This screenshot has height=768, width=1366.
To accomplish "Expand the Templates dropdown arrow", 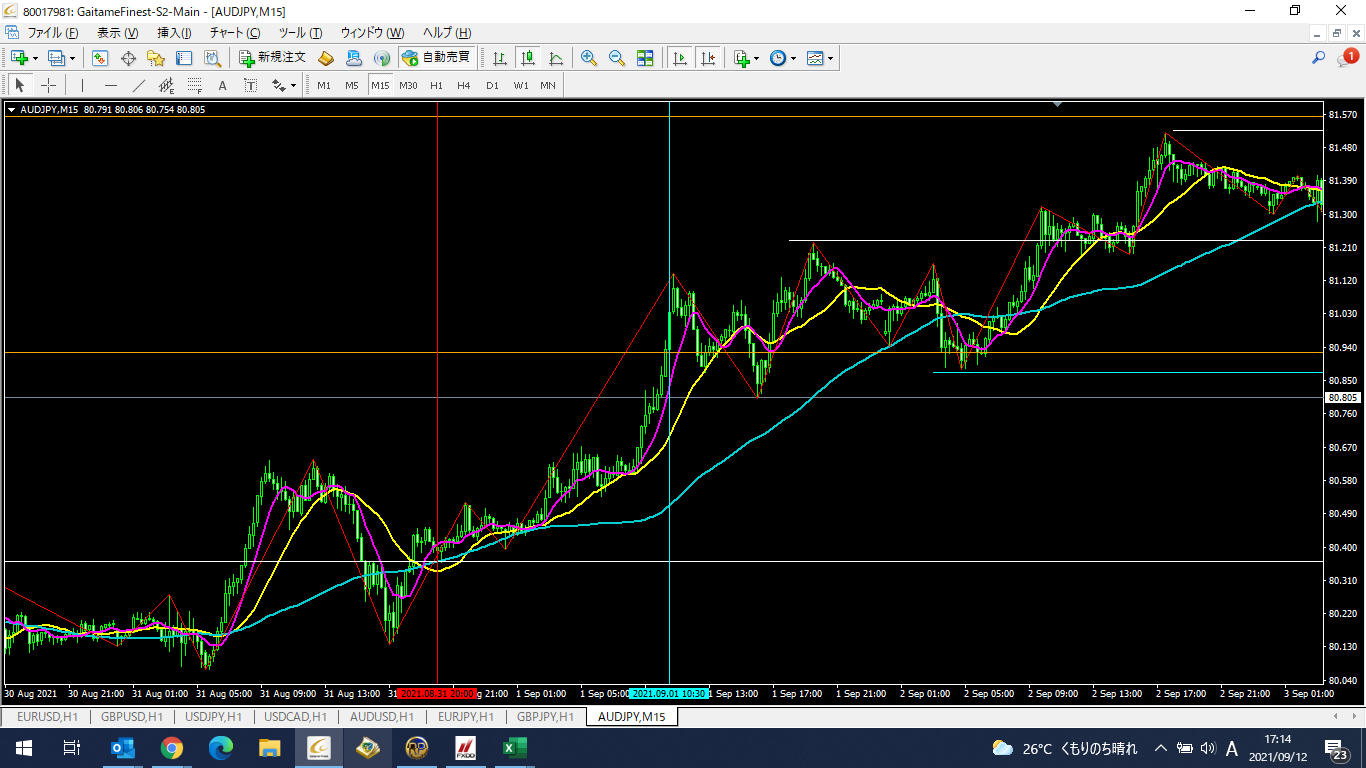I will click(831, 58).
